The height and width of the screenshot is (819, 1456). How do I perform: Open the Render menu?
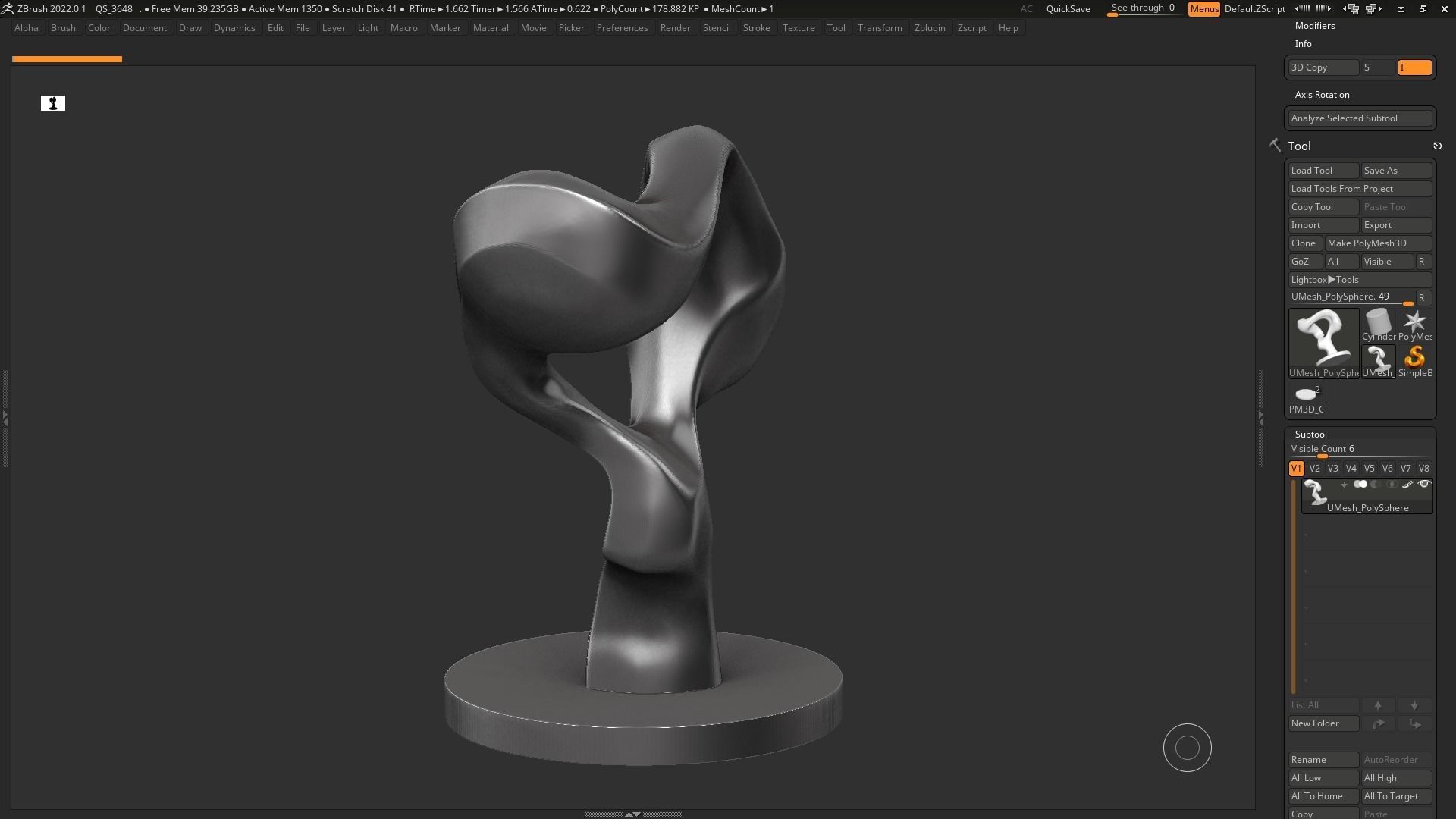(x=675, y=28)
